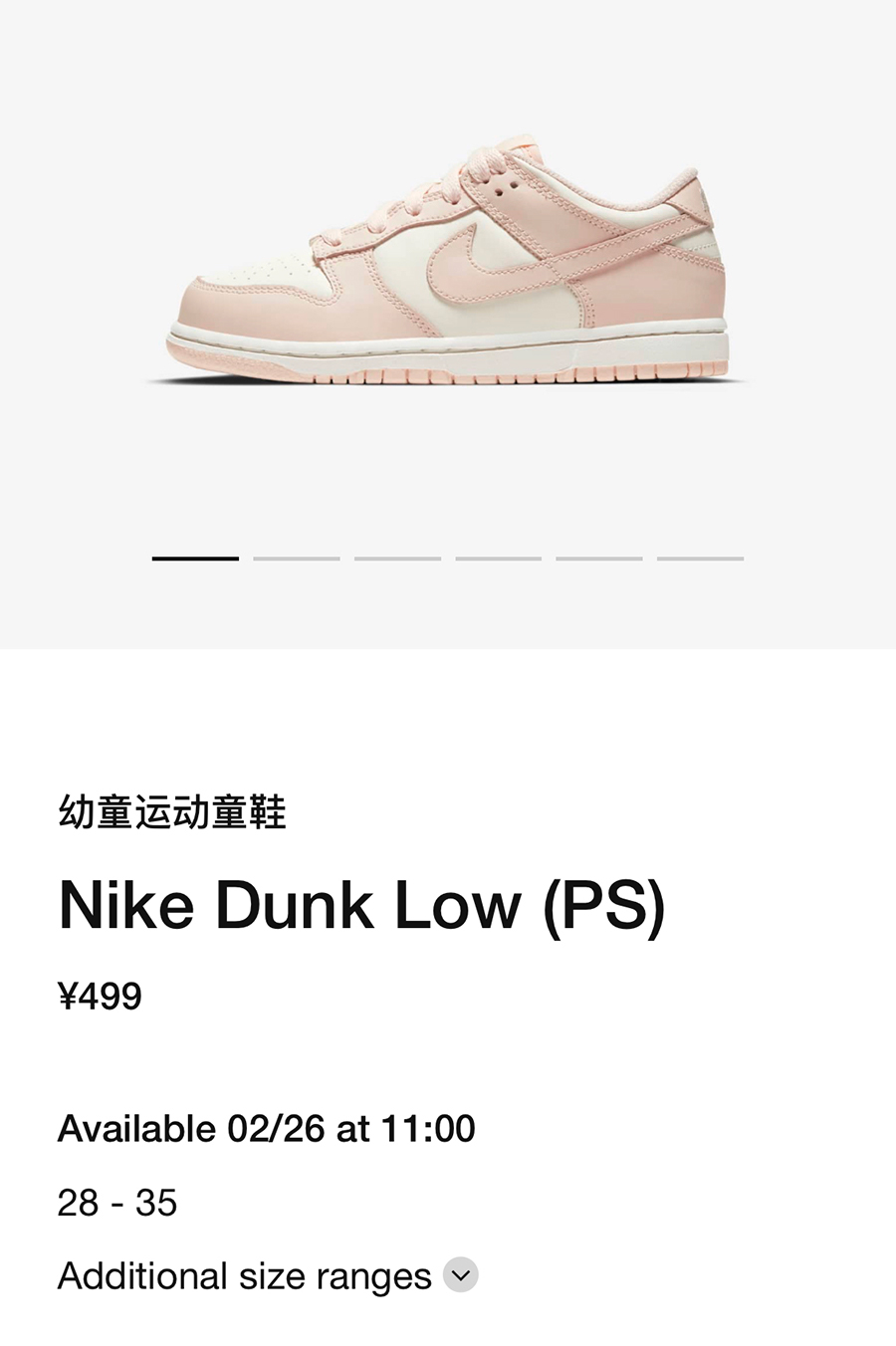This screenshot has width=896, height=1346.
Task: Tap the 幼童运动童鞋 category label
Action: [x=172, y=812]
